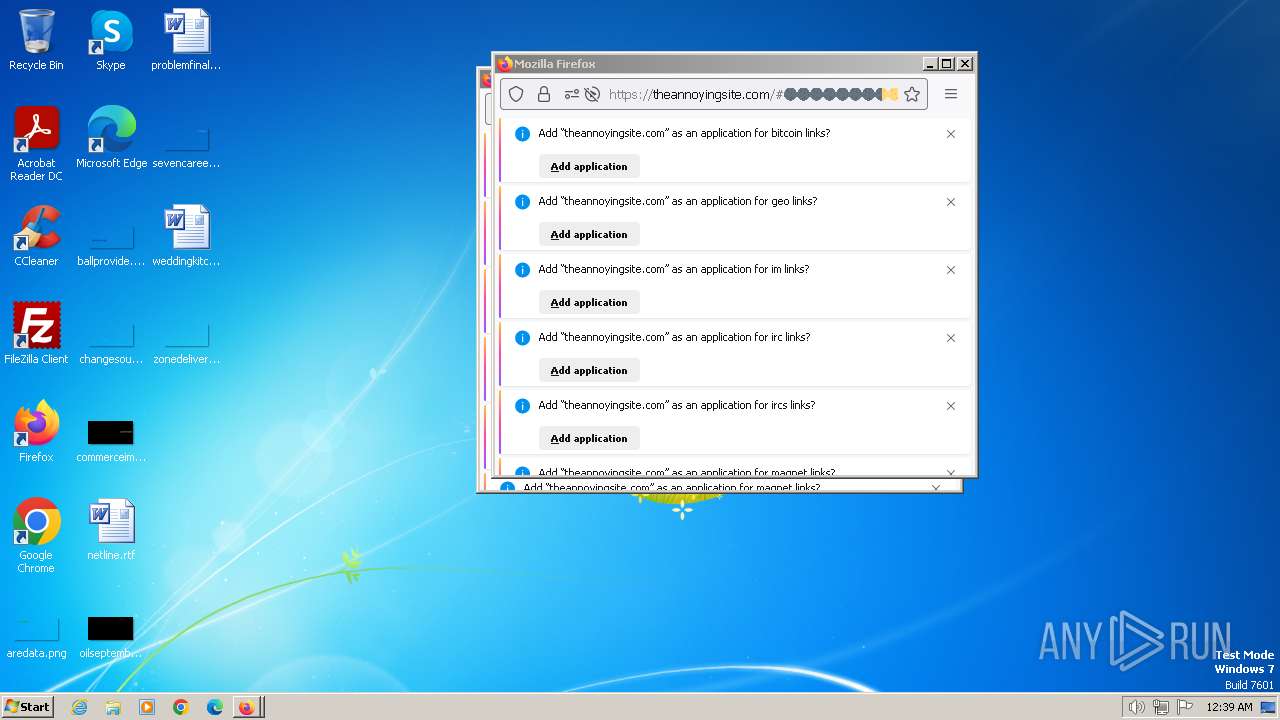Image resolution: width=1280 pixels, height=720 pixels.
Task: Select the FileZilla Client shortcut
Action: pyautogui.click(x=36, y=334)
